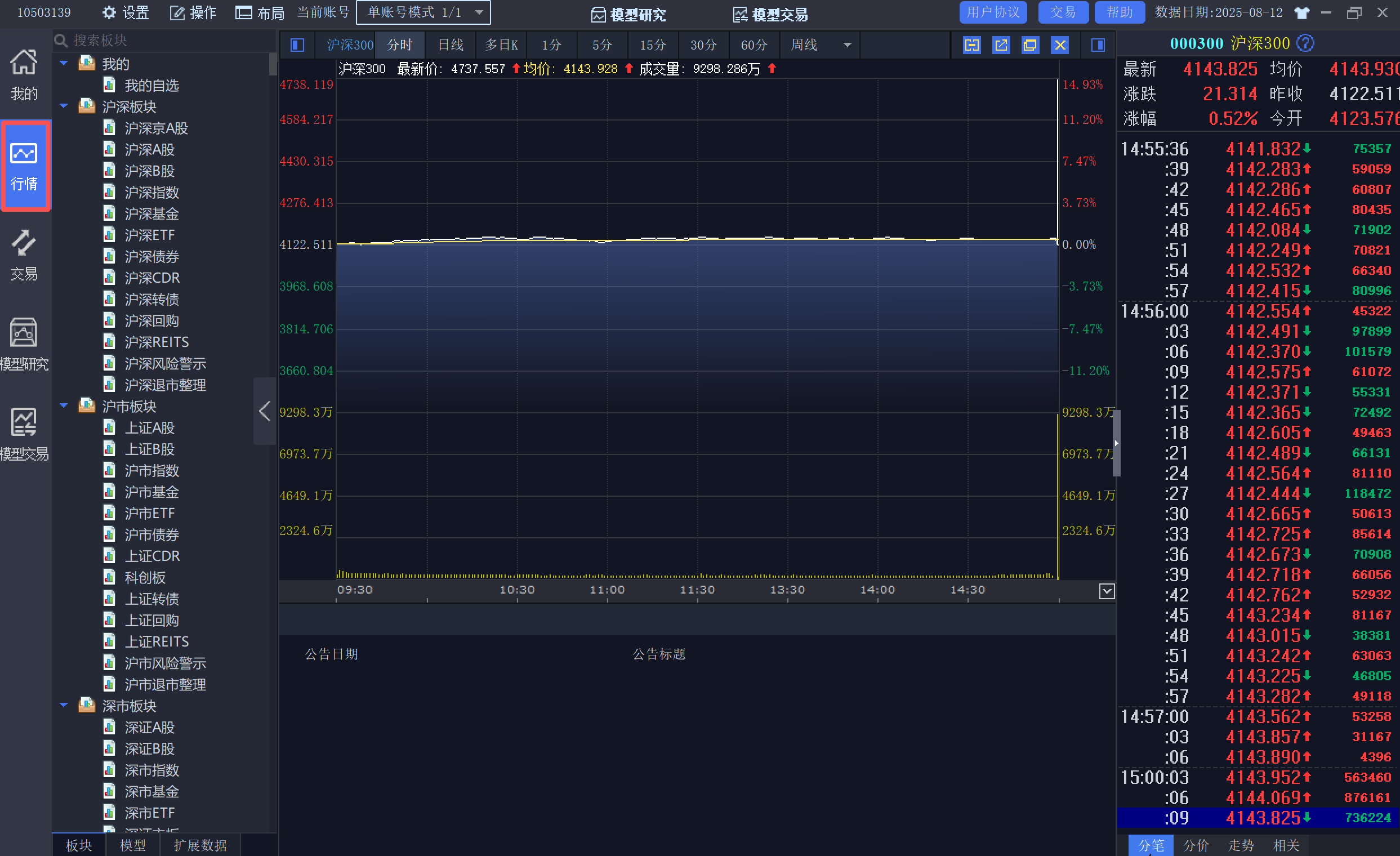This screenshot has height=856, width=1400.
Task: Open the 单账号模式 account dropdown
Action: (x=423, y=12)
